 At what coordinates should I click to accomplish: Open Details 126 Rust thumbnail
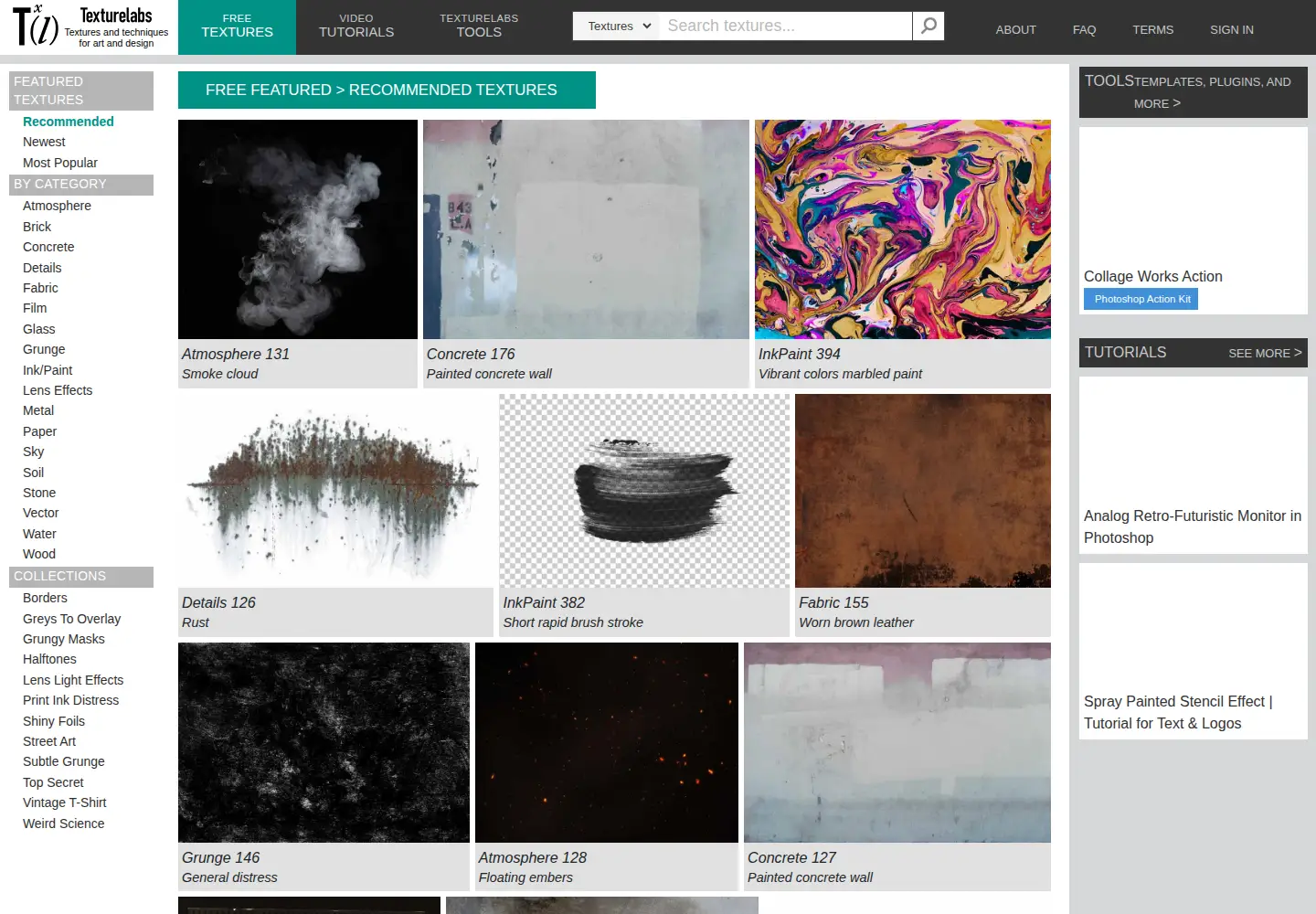[335, 491]
